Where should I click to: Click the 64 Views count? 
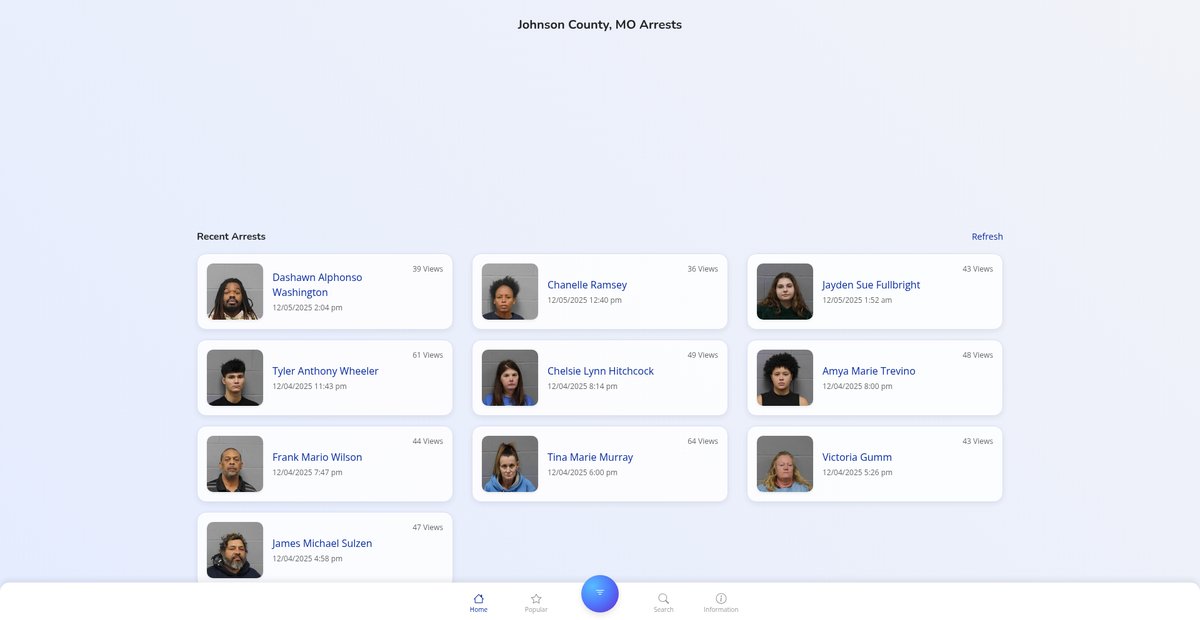pyautogui.click(x=703, y=441)
